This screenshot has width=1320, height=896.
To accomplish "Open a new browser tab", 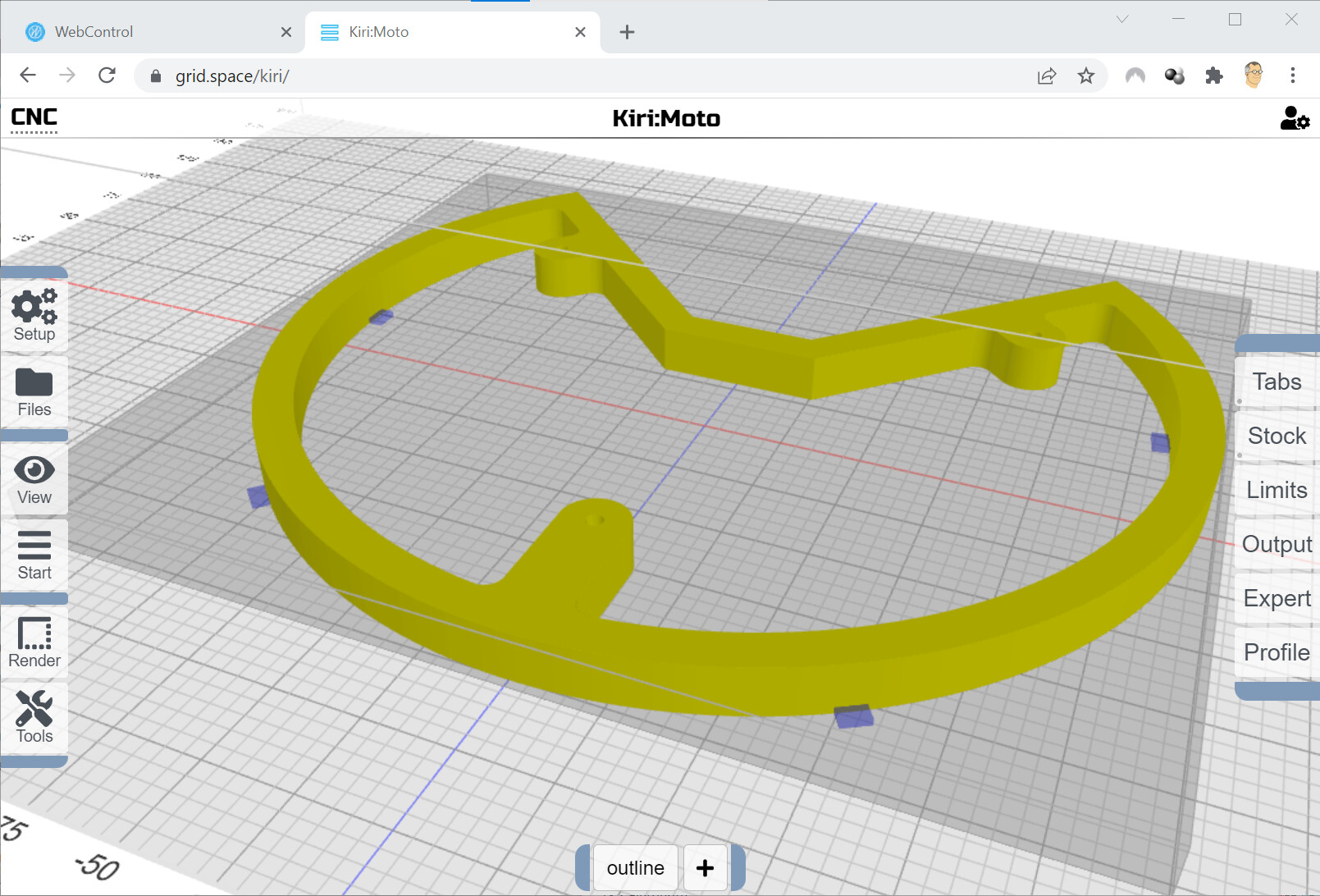I will [x=627, y=32].
